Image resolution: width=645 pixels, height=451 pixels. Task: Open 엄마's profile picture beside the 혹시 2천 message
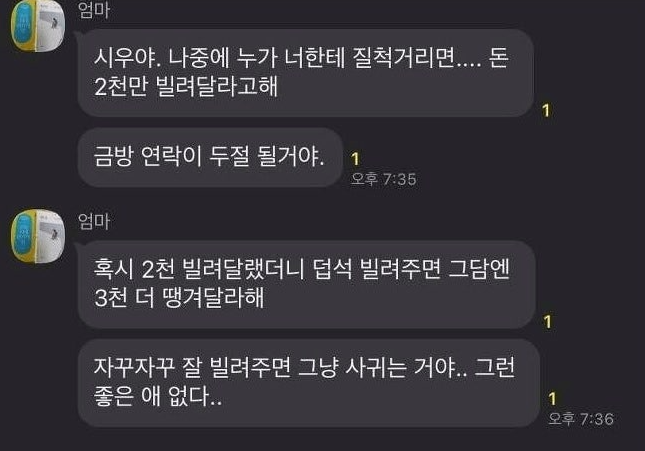38,236
